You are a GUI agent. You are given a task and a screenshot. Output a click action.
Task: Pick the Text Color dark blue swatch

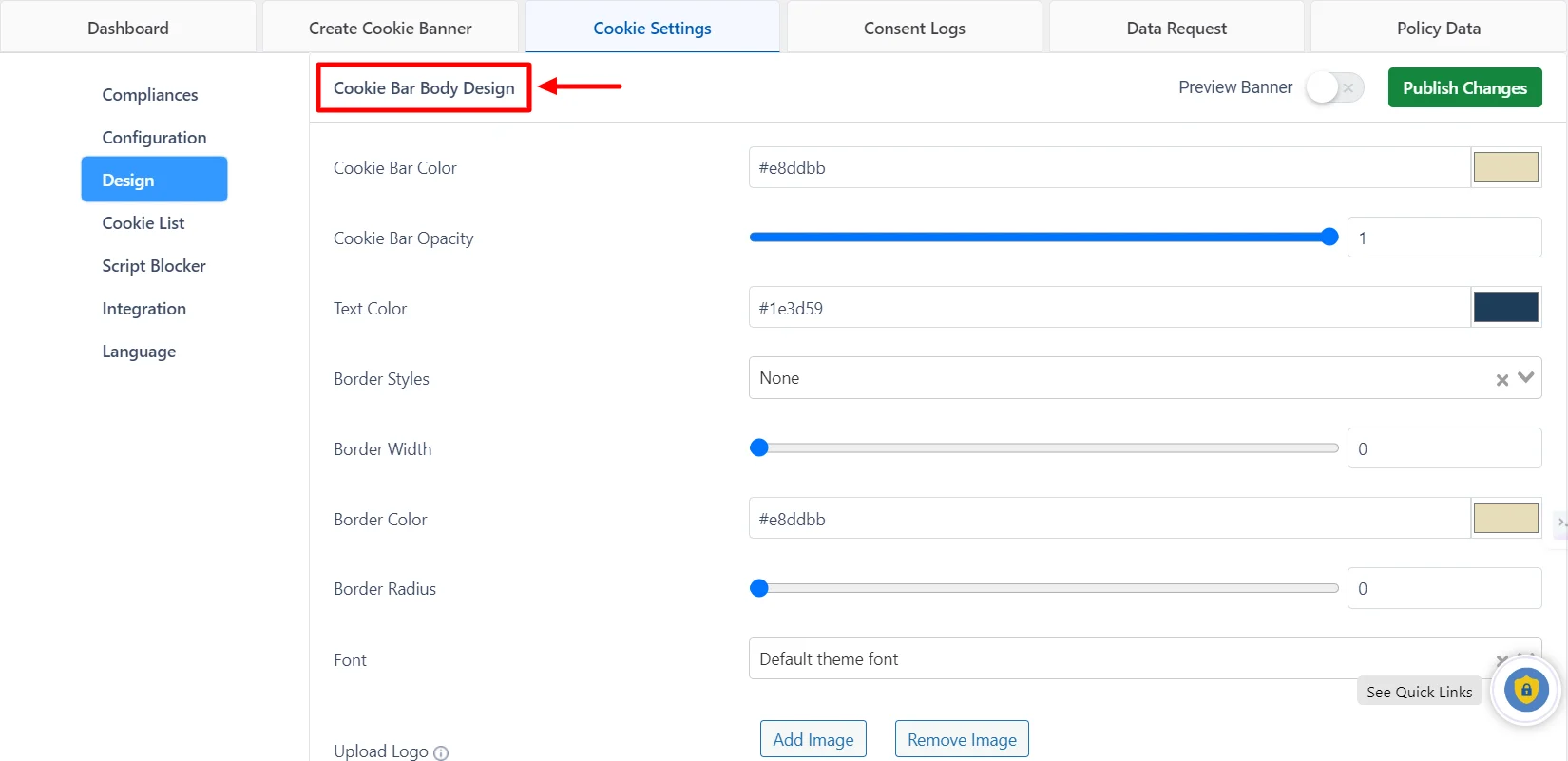pyautogui.click(x=1505, y=308)
